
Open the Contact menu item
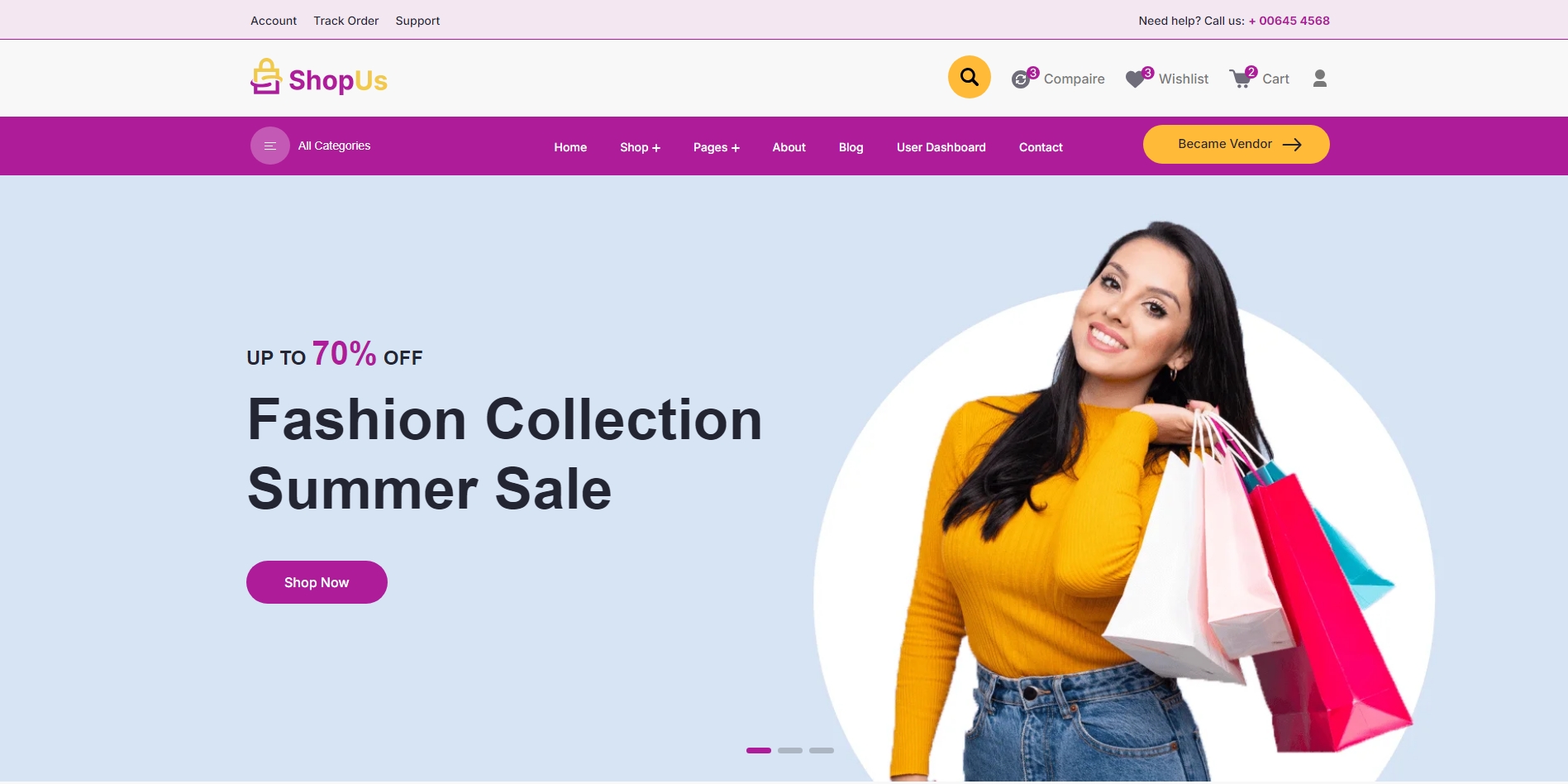click(1041, 147)
